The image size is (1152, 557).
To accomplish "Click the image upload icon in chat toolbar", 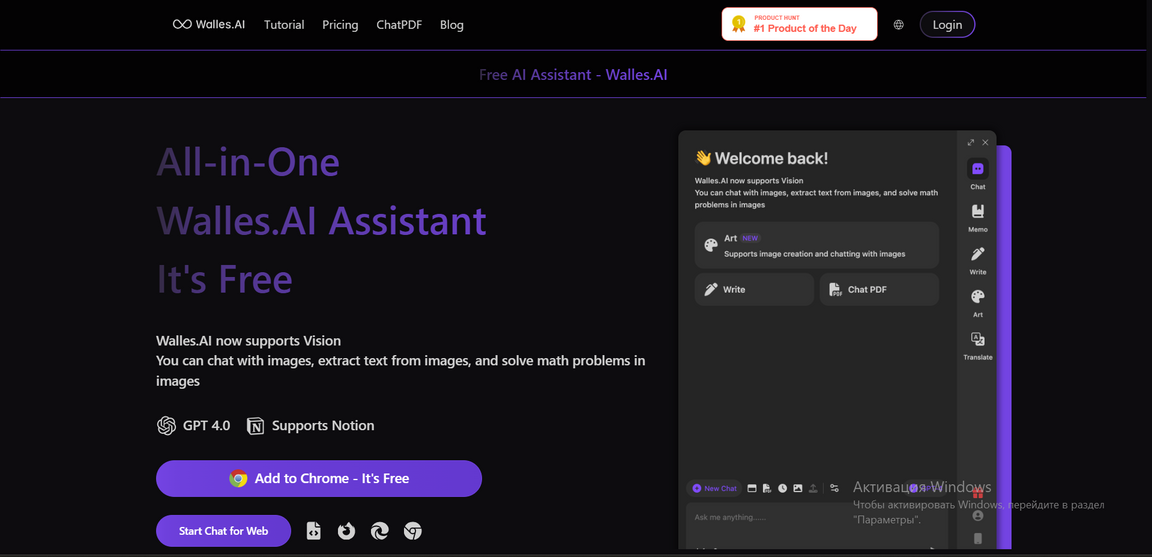I will (x=797, y=488).
